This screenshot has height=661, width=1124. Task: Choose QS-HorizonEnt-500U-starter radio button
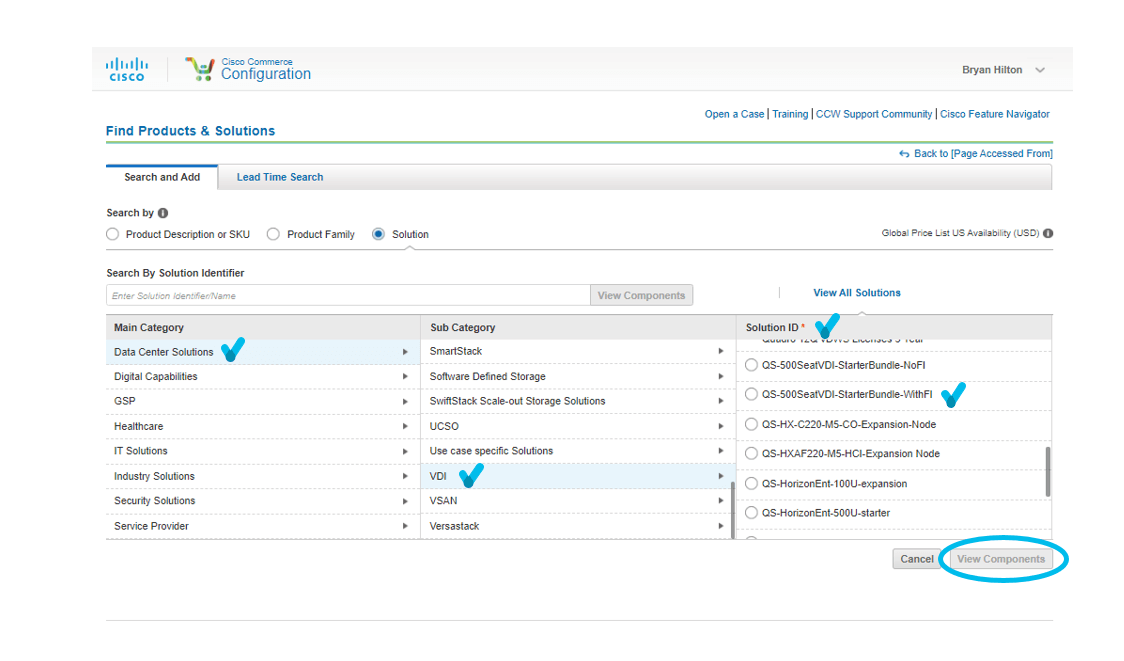[751, 513]
